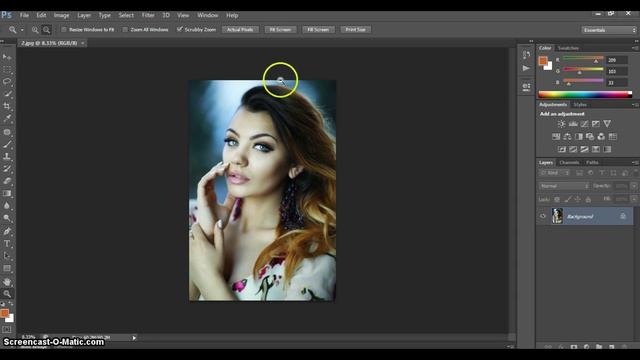Open the Essentials workspace dropdown
This screenshot has width=640, height=360.
(x=609, y=30)
